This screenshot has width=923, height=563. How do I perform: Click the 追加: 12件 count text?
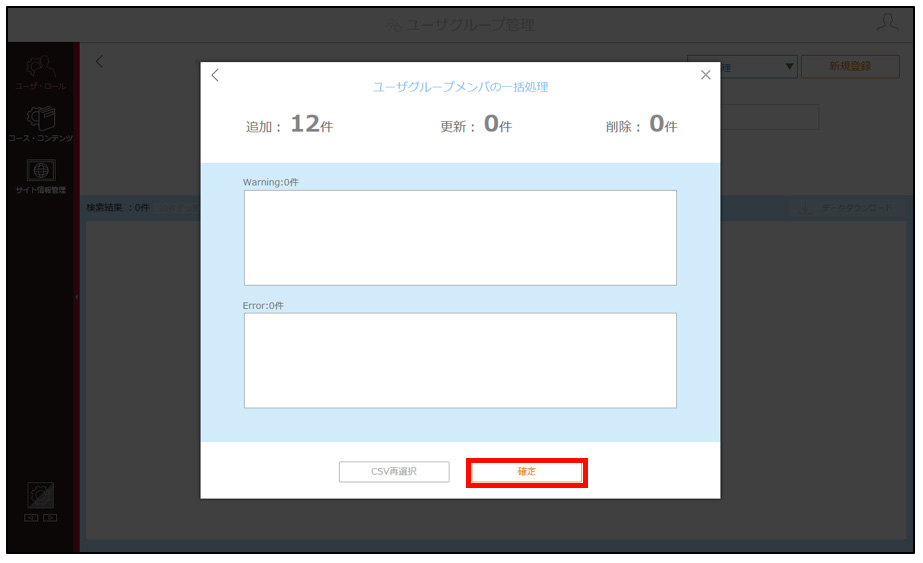pyautogui.click(x=289, y=124)
